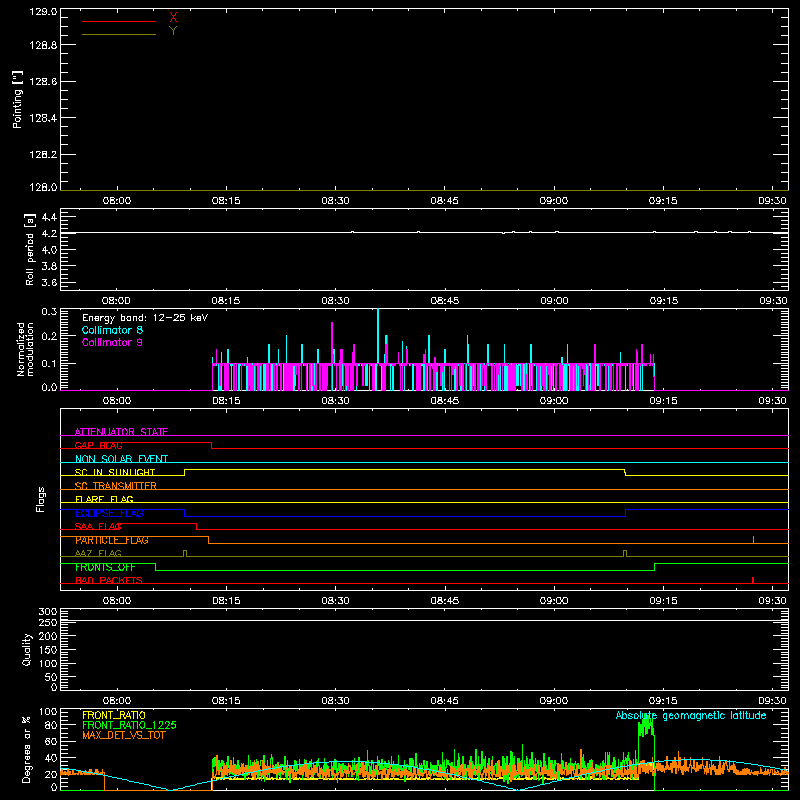Click the 128.2 pointing tick label
The width and height of the screenshot is (800, 800).
[x=43, y=155]
